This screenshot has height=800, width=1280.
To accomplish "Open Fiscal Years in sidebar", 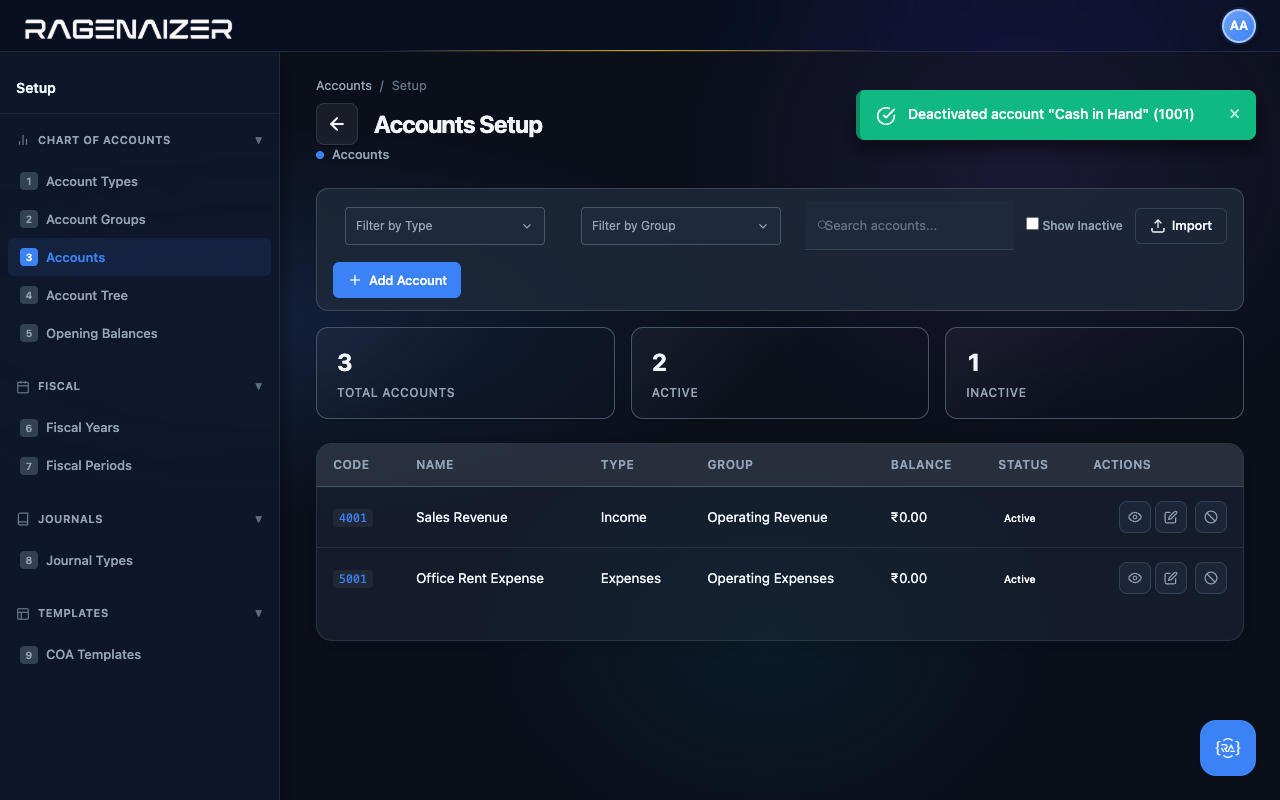I will point(139,427).
